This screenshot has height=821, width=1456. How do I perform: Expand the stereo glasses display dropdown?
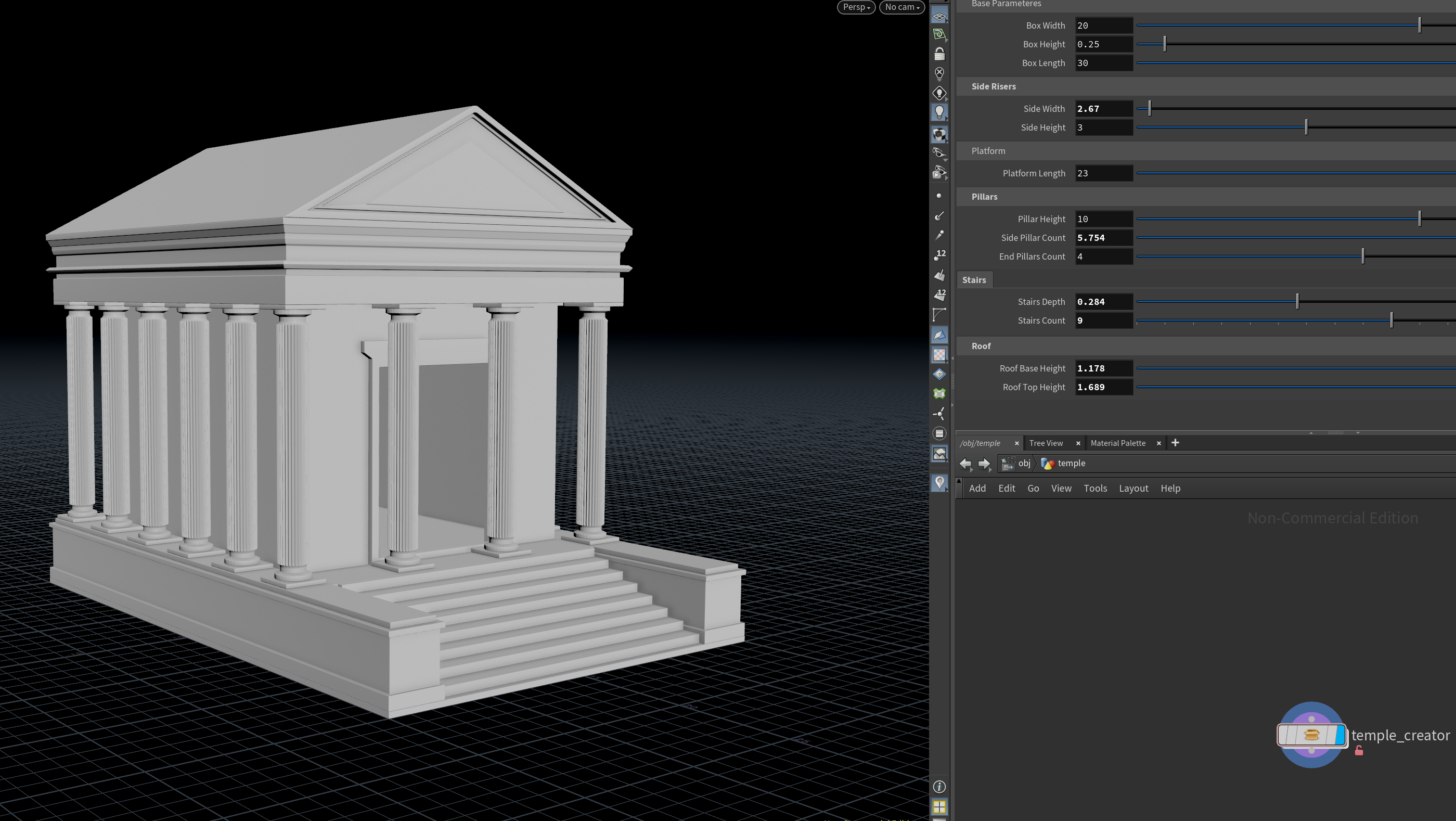pyautogui.click(x=940, y=154)
